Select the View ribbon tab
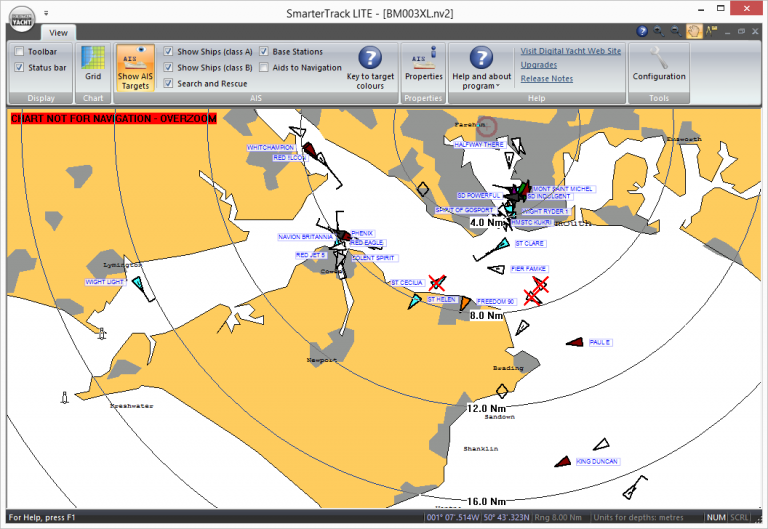 point(59,33)
